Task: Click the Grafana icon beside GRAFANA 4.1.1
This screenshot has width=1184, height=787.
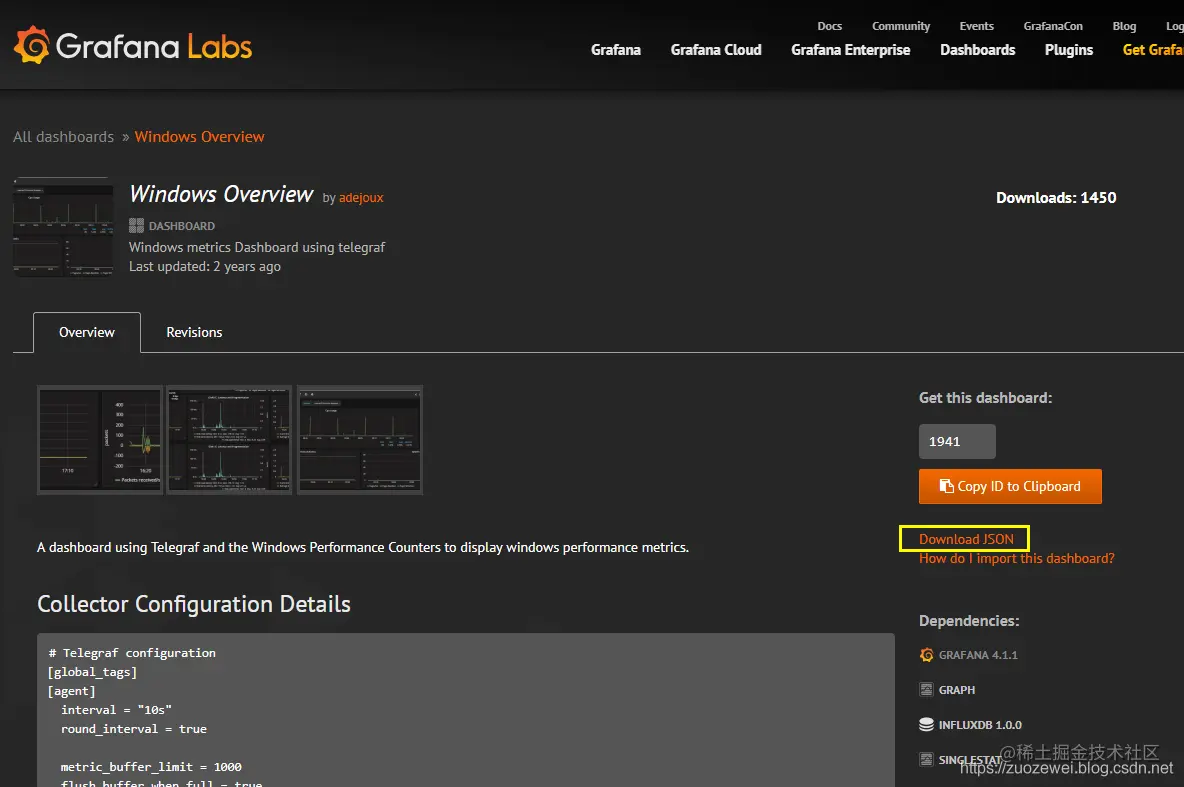Action: click(x=927, y=655)
